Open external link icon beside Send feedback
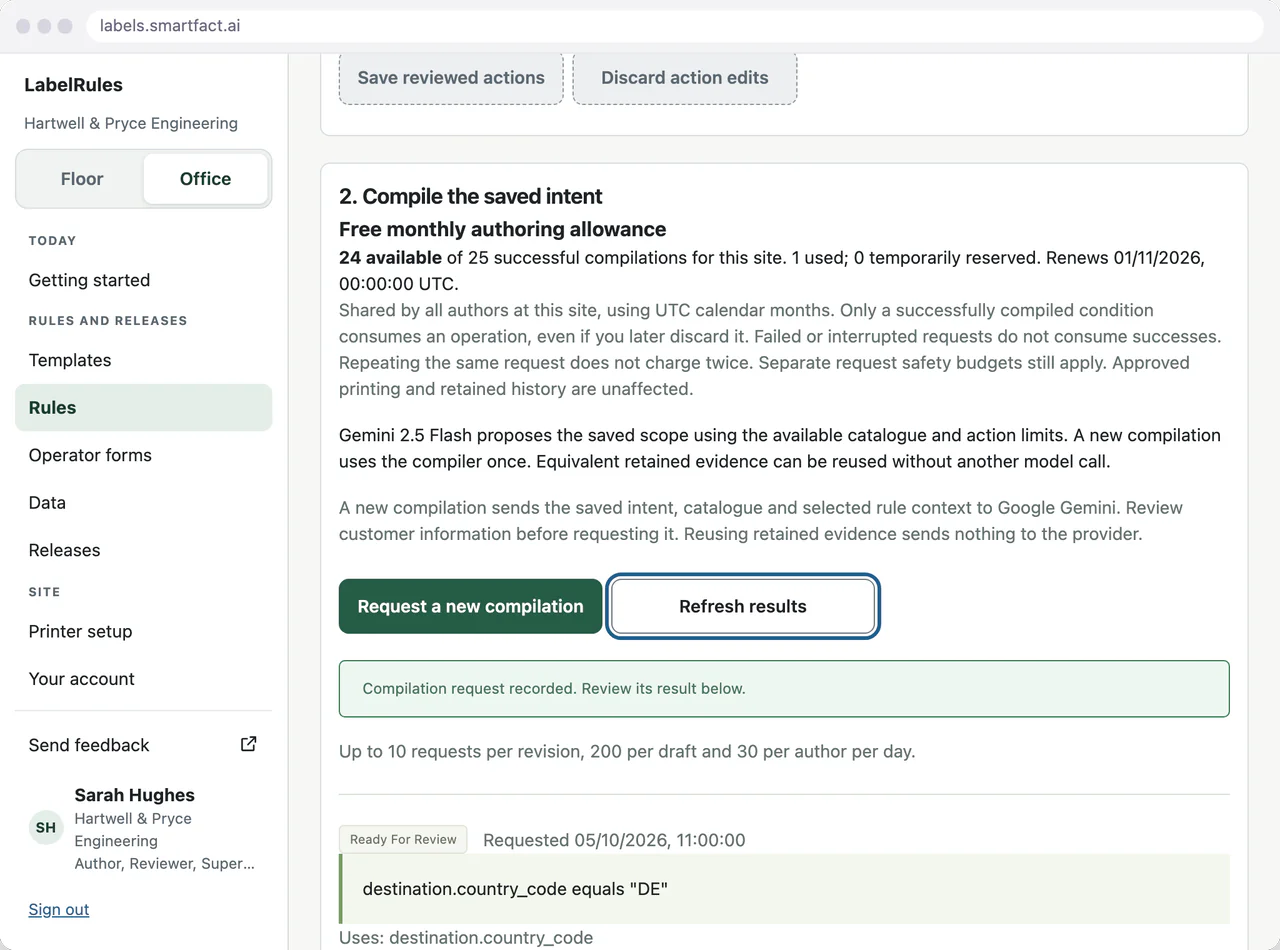This screenshot has width=1280, height=950. pos(248,744)
